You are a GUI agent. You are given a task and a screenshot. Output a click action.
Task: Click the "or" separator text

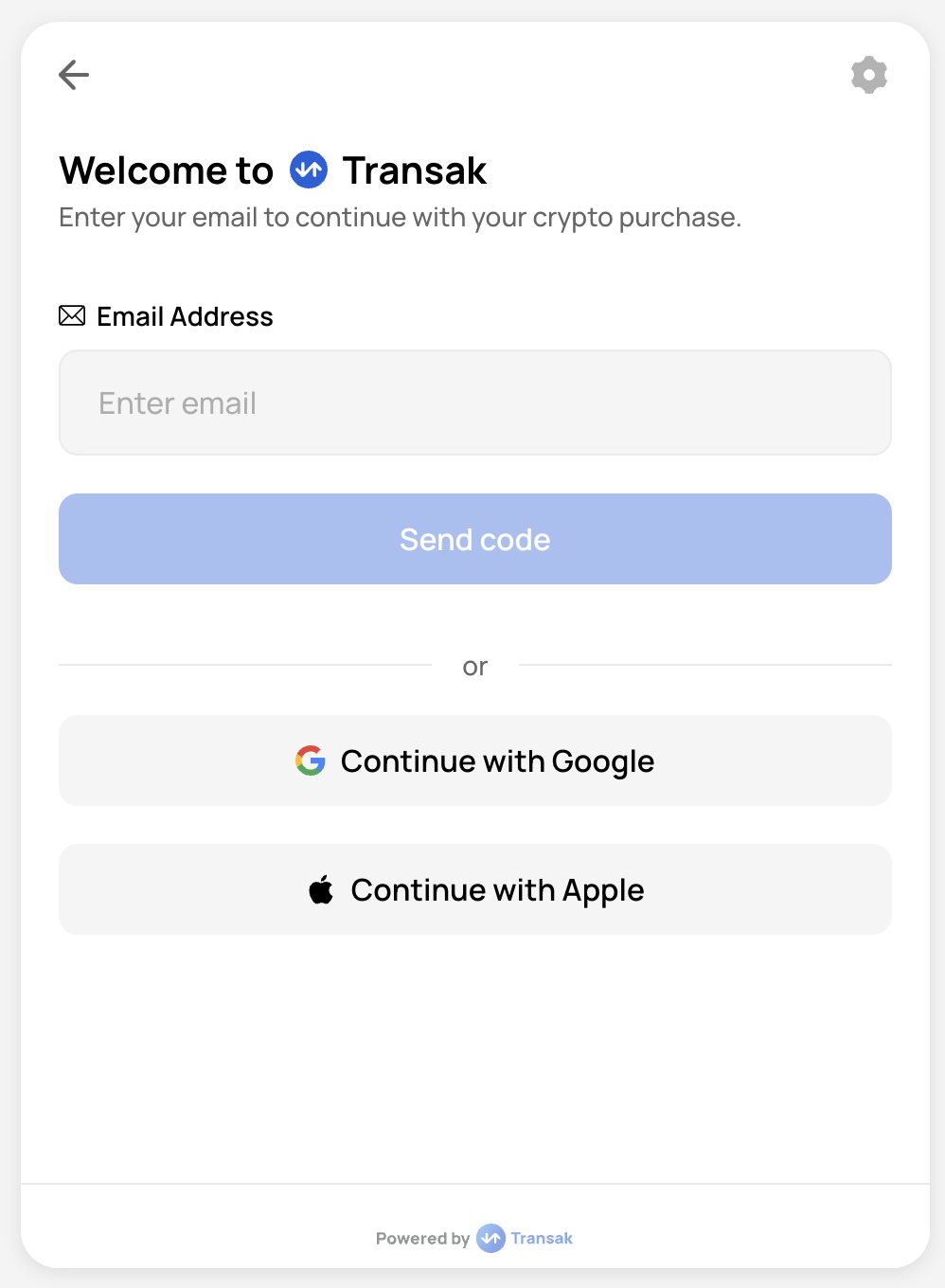474,668
